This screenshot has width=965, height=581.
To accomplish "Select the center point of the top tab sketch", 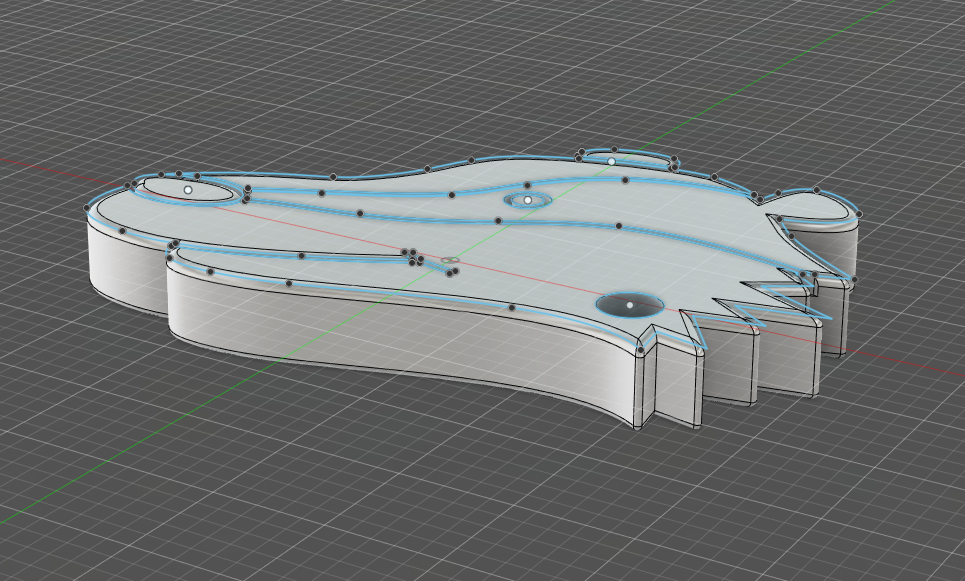I will tap(611, 161).
